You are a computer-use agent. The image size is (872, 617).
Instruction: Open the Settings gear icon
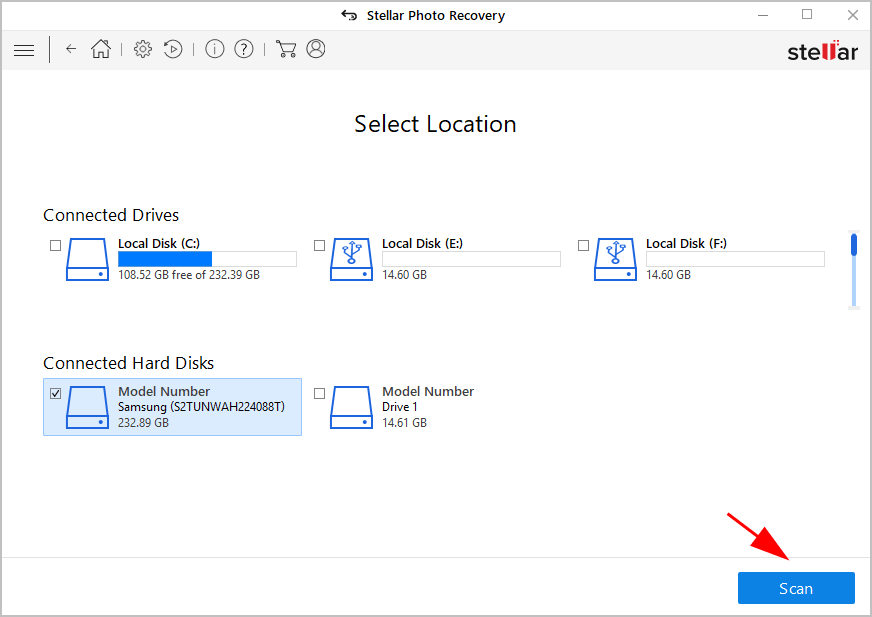pyautogui.click(x=143, y=49)
